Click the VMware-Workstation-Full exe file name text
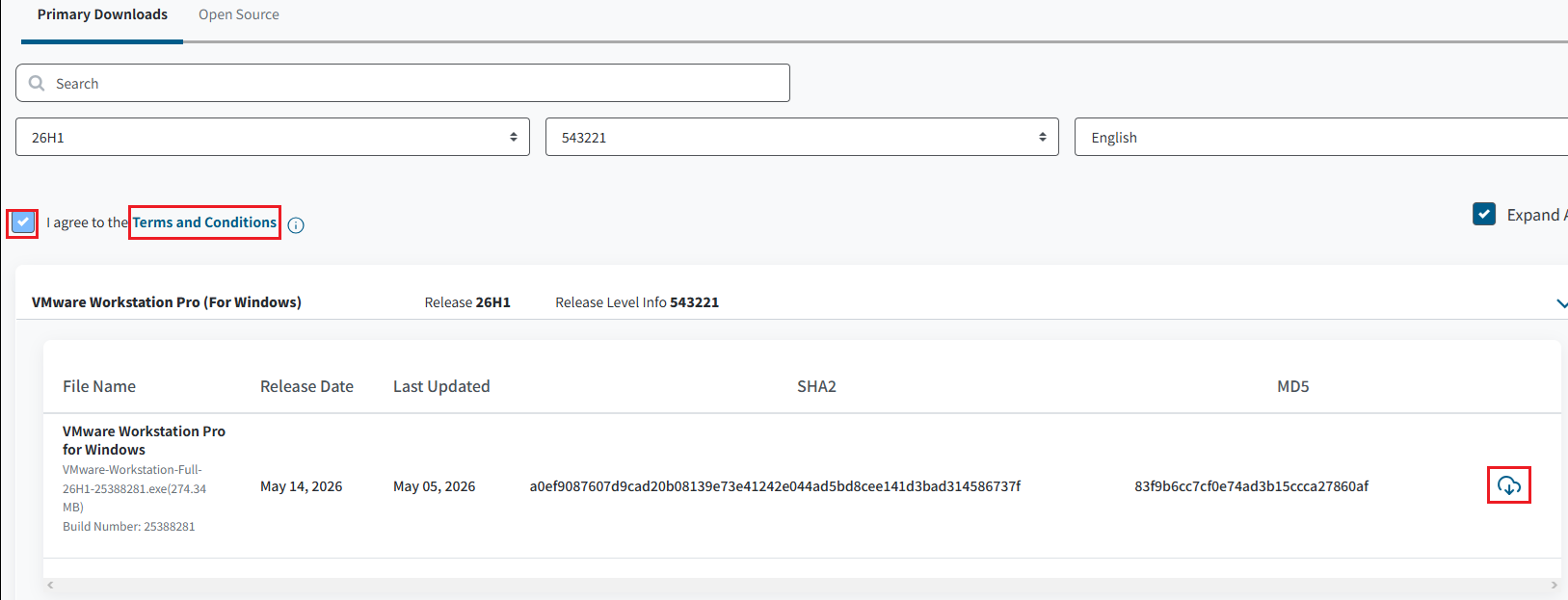1568x600 pixels. pyautogui.click(x=135, y=488)
